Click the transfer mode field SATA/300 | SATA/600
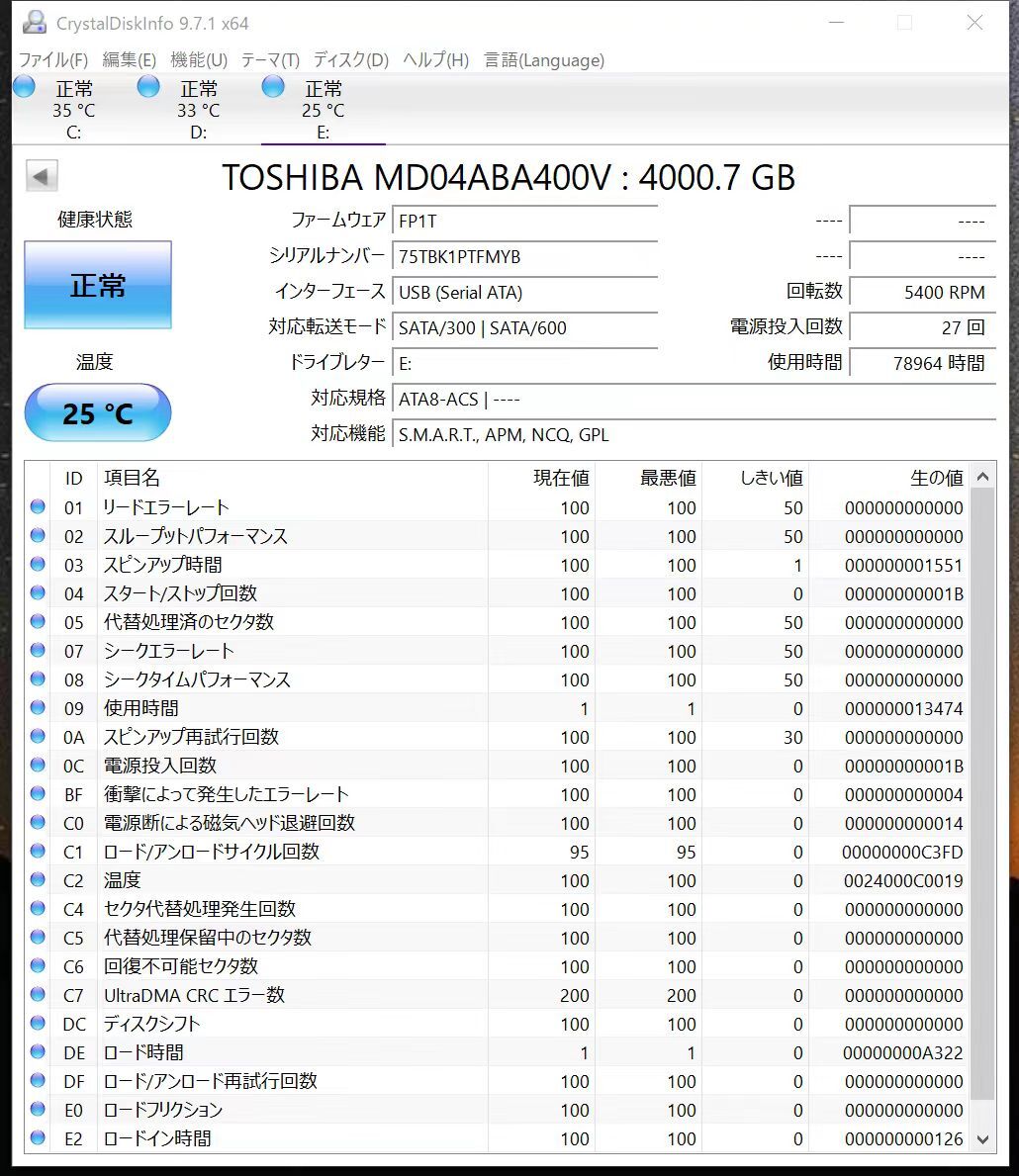The height and width of the screenshot is (1176, 1019). [525, 327]
